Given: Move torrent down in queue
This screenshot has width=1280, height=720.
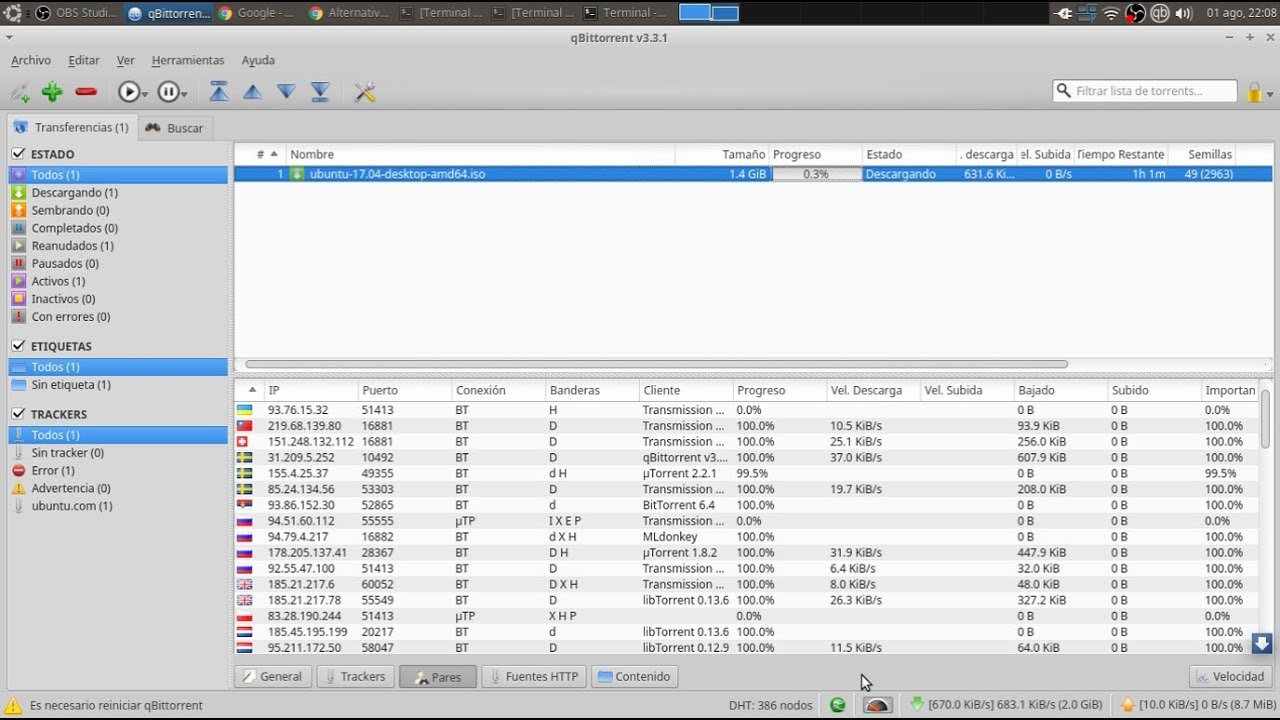Looking at the screenshot, I should point(286,92).
